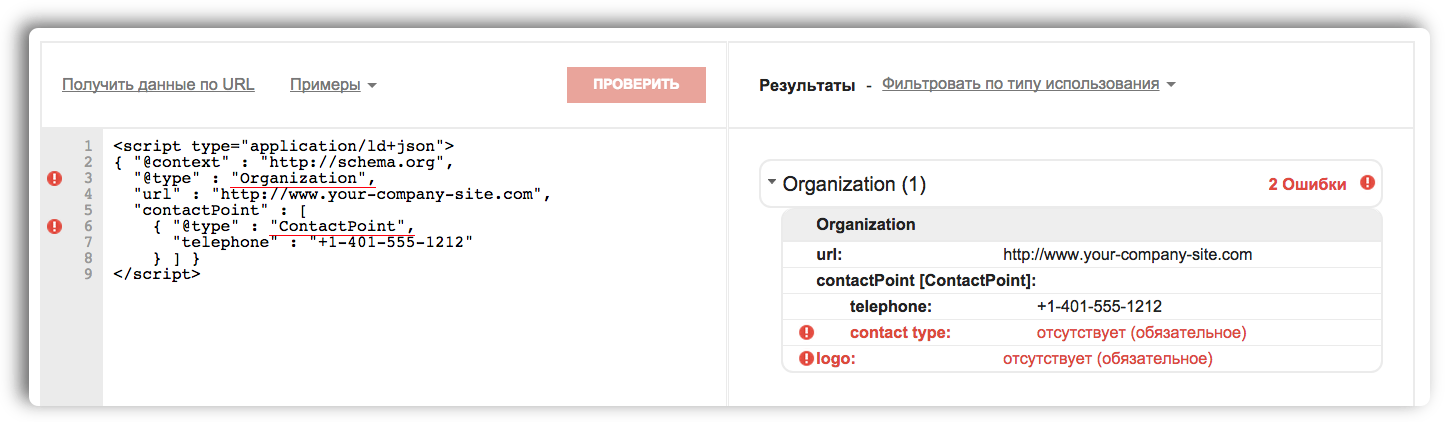Viewport: 1445px width, 422px height.
Task: Click the 'Получить данные по URL' link
Action: tap(158, 85)
